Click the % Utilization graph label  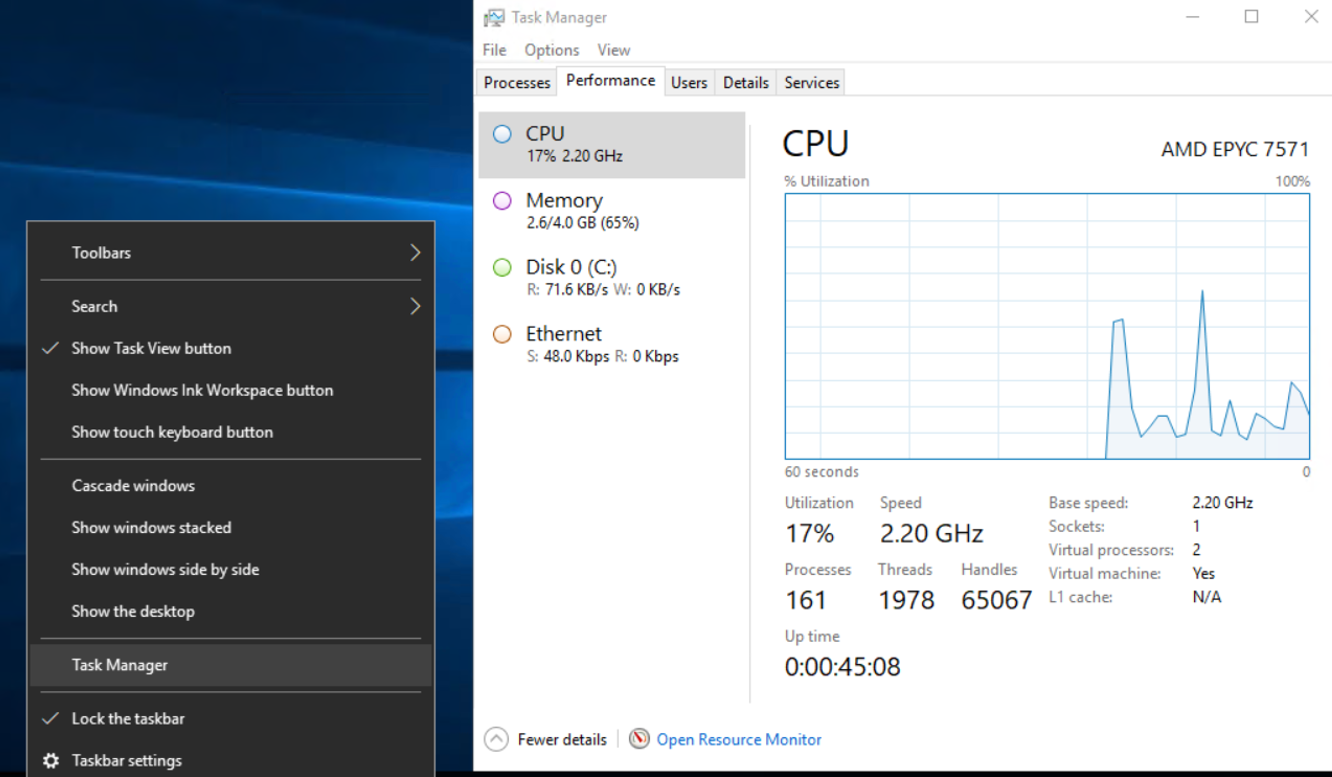point(827,181)
